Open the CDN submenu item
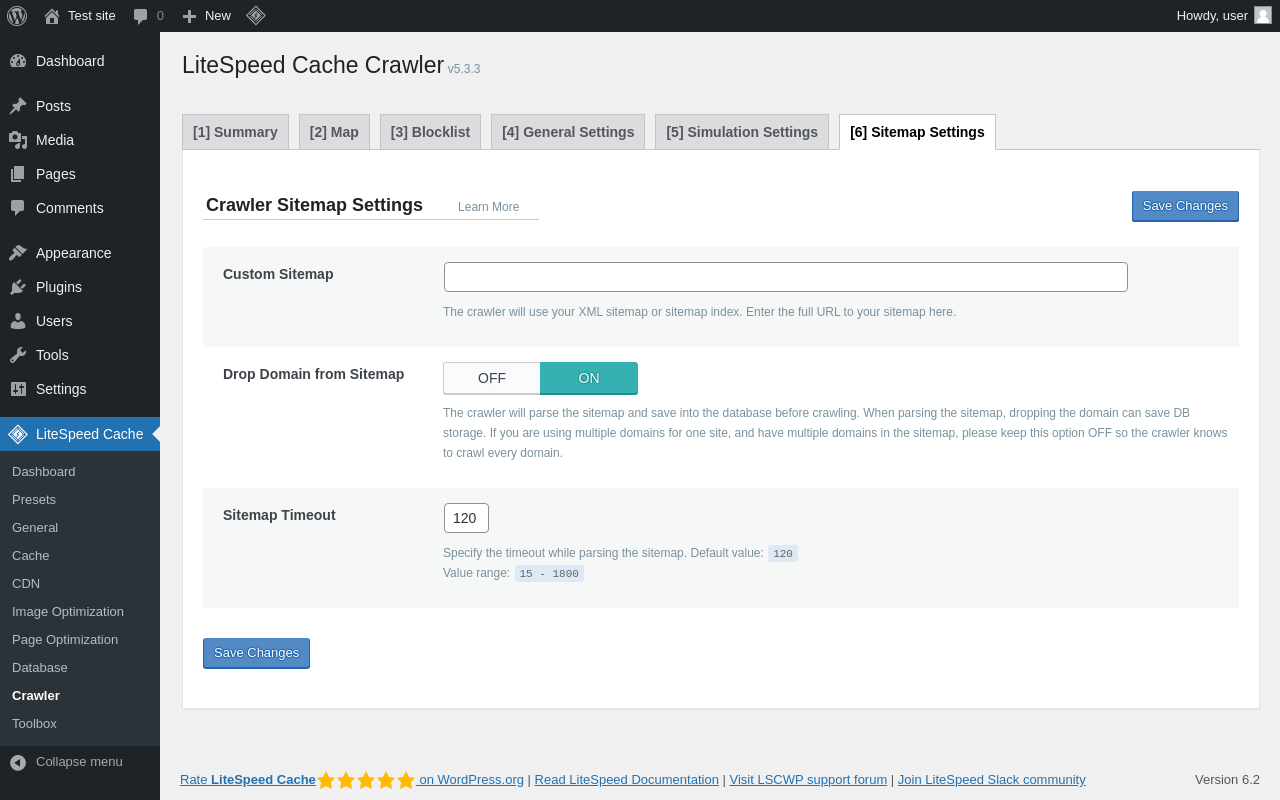 pyautogui.click(x=80, y=584)
